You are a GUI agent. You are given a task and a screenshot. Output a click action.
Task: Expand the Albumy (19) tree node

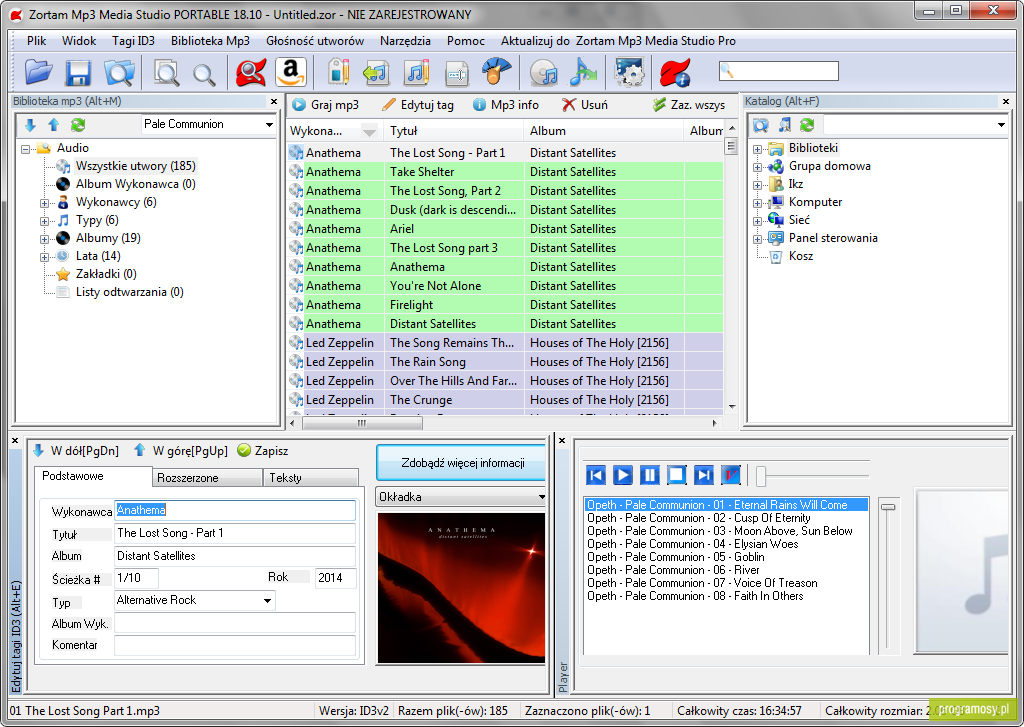[x=44, y=239]
